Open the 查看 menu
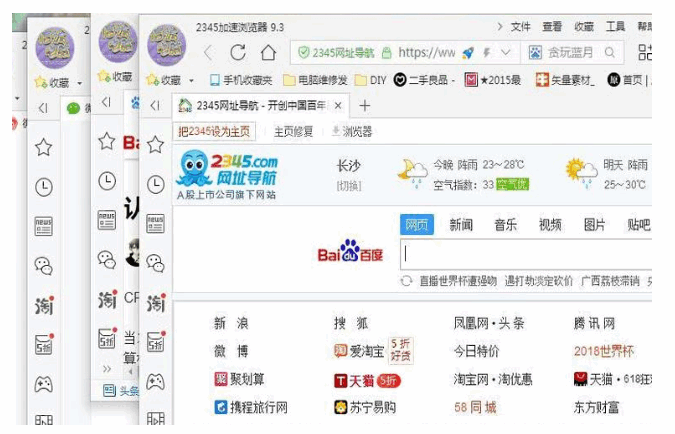The width and height of the screenshot is (675, 434). click(x=552, y=27)
